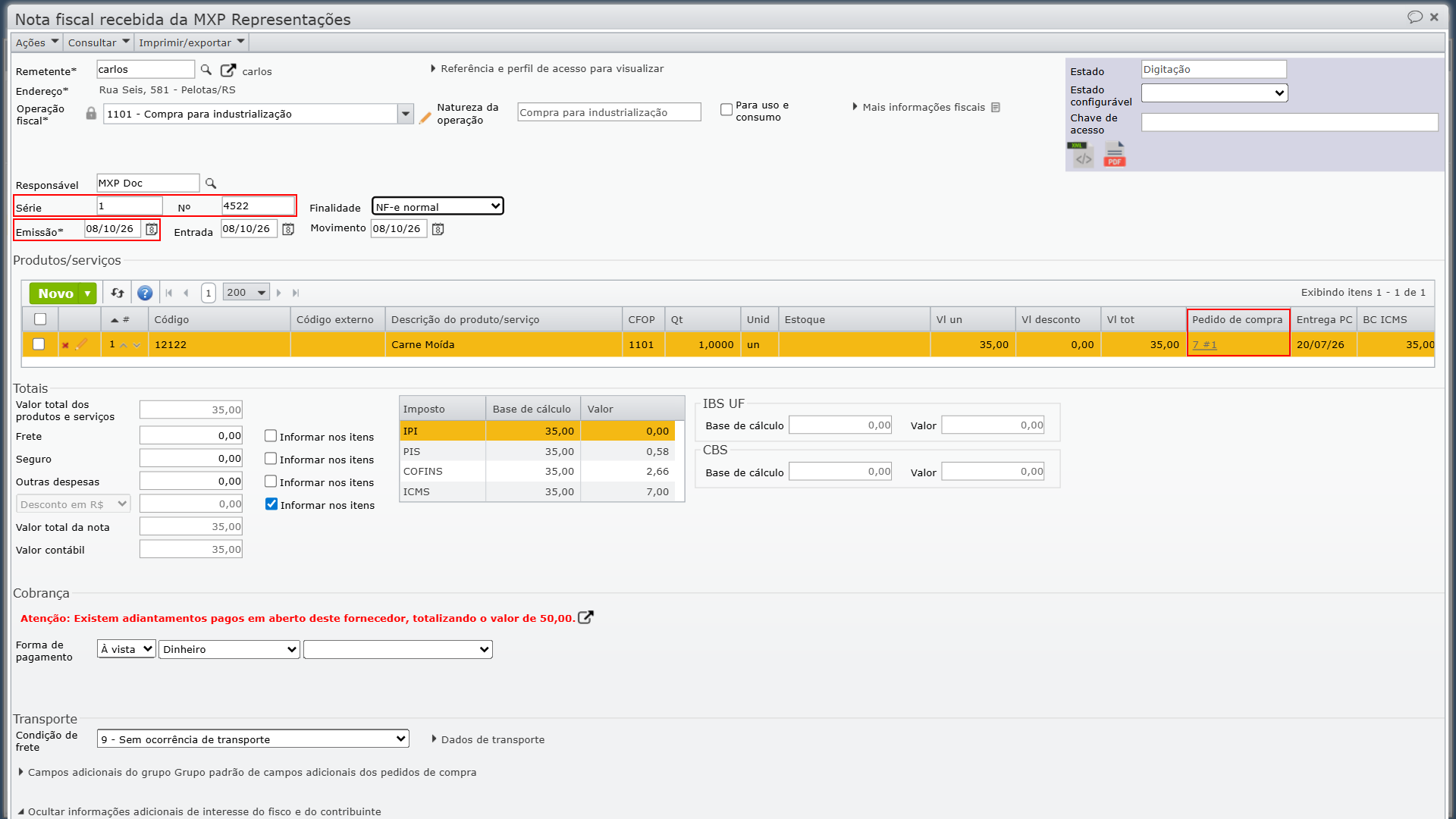This screenshot has height=819, width=1456.
Task: Go to next page of products grid
Action: pos(279,293)
